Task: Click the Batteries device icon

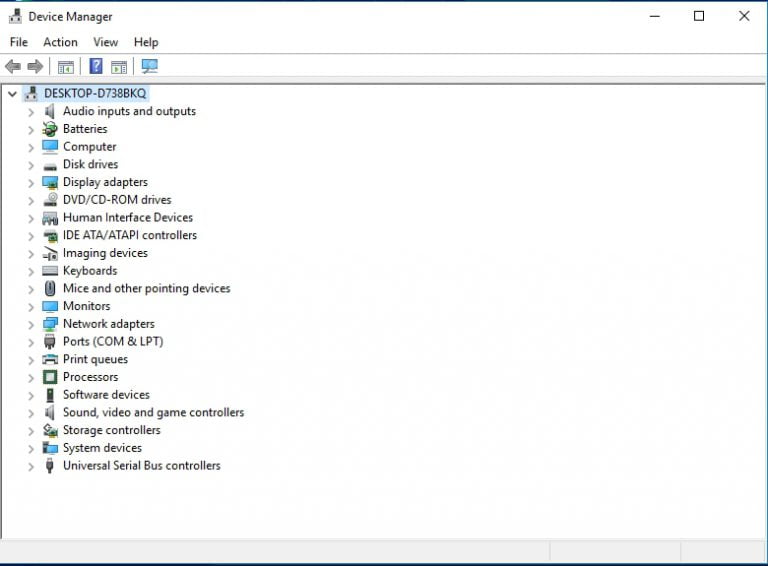Action: point(50,129)
